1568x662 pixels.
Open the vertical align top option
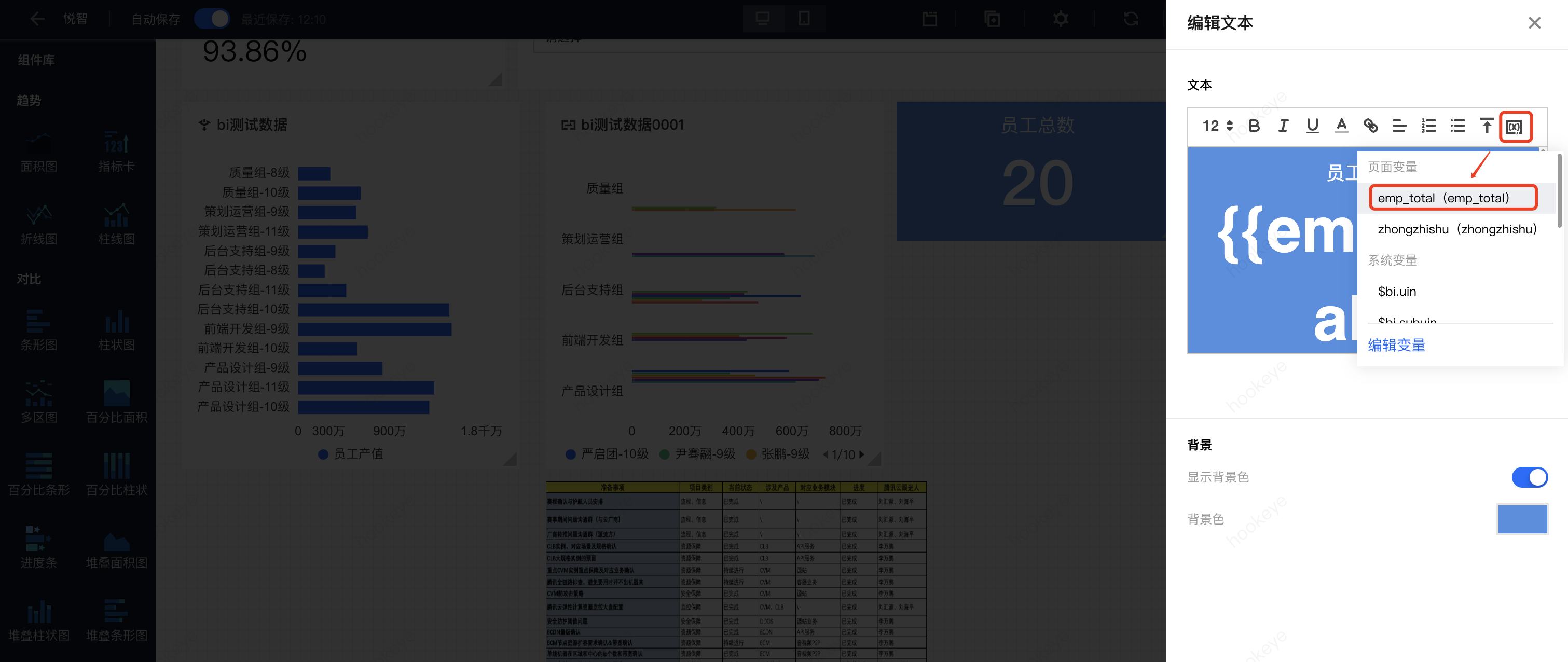click(x=1486, y=126)
